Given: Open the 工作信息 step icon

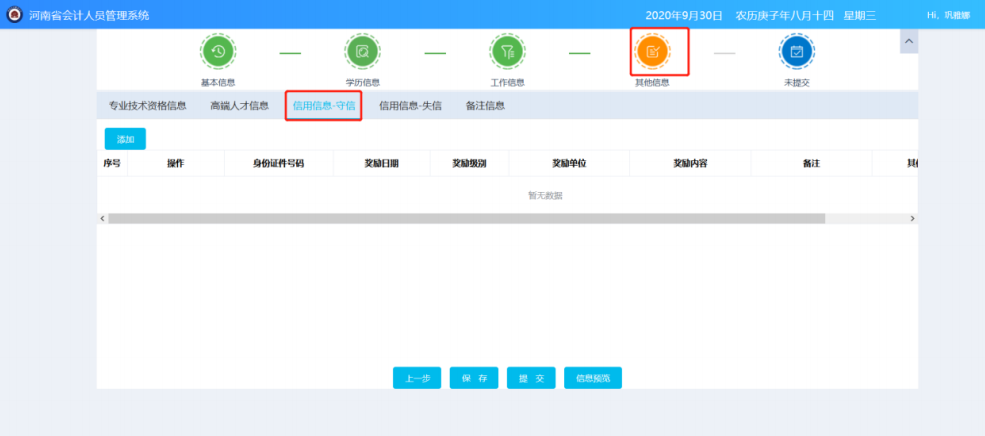Looking at the screenshot, I should [507, 52].
